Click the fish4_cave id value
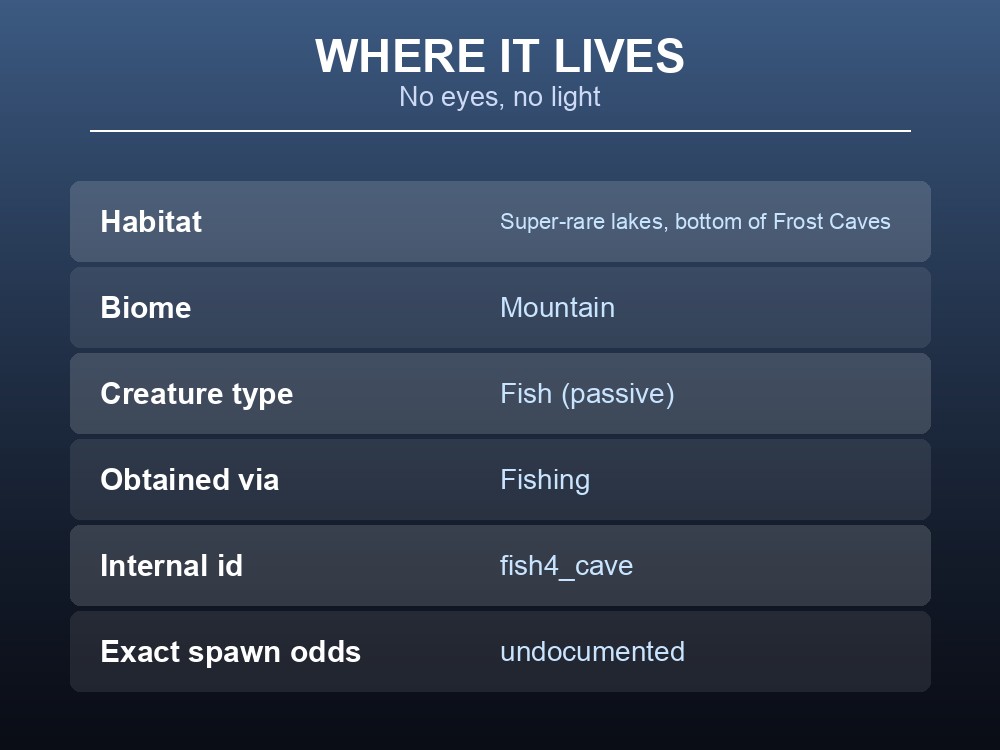The width and height of the screenshot is (1000, 750). pos(566,566)
